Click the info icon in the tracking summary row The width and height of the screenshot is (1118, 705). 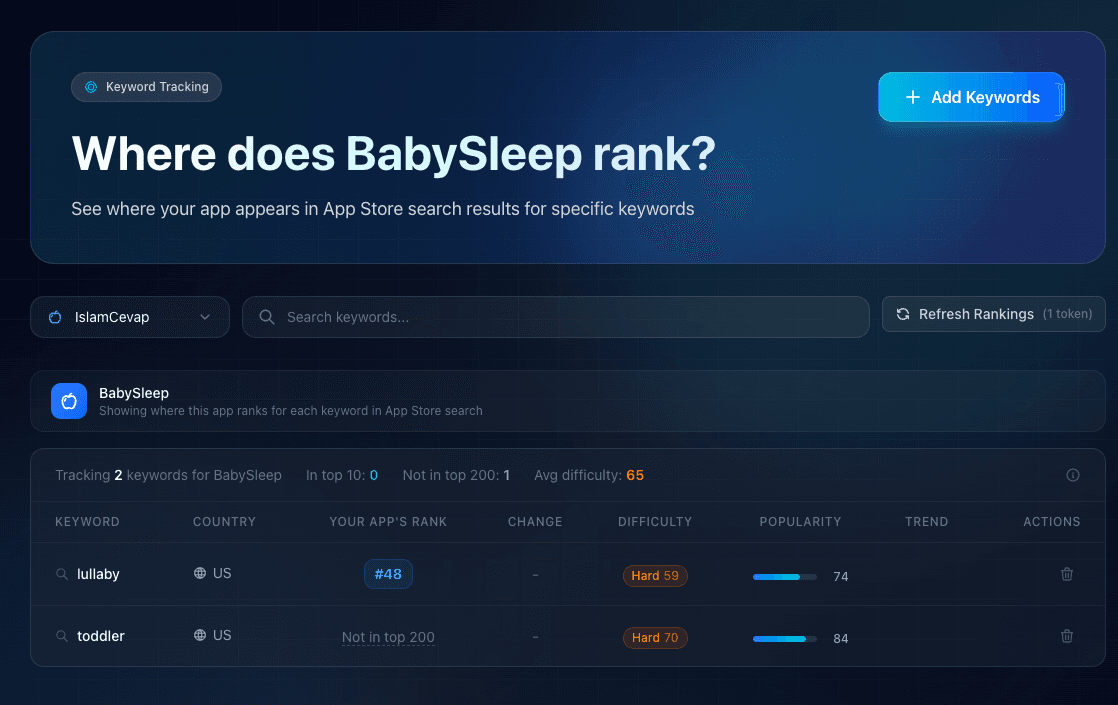[x=1073, y=475]
